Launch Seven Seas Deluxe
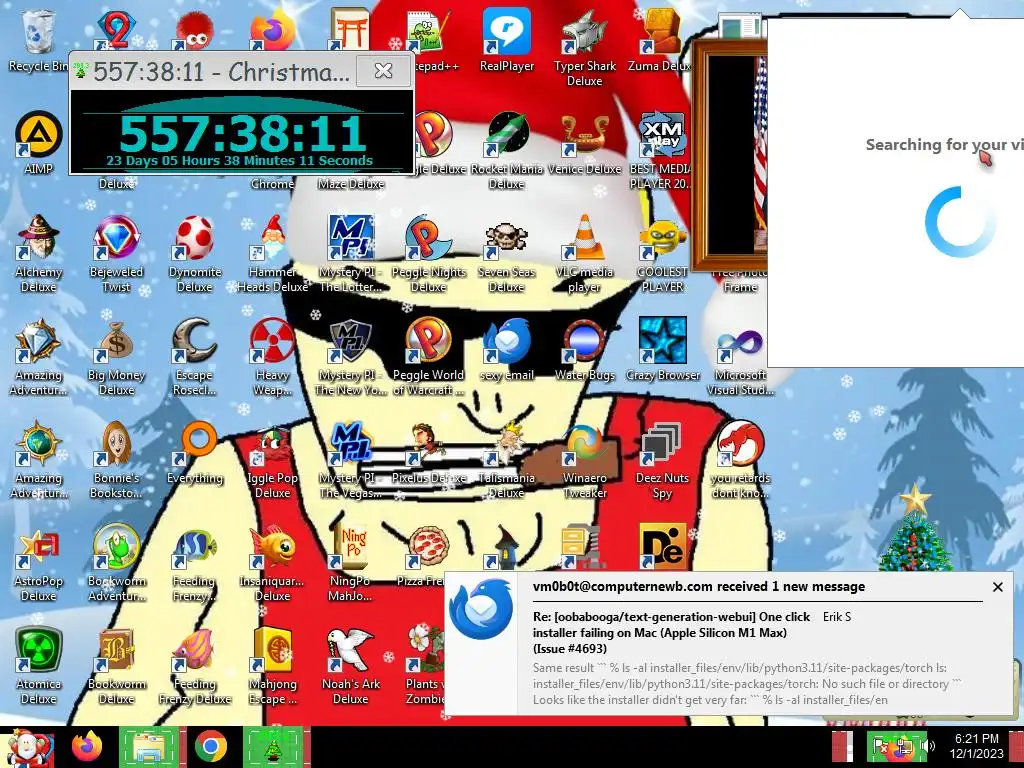The image size is (1024, 768). click(507, 253)
